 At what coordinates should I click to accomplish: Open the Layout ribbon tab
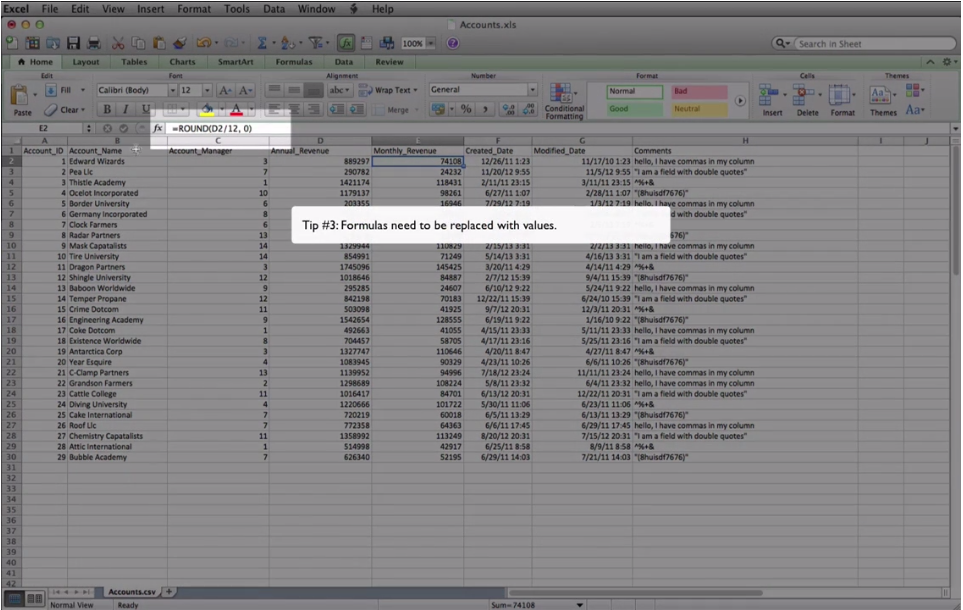(x=85, y=62)
